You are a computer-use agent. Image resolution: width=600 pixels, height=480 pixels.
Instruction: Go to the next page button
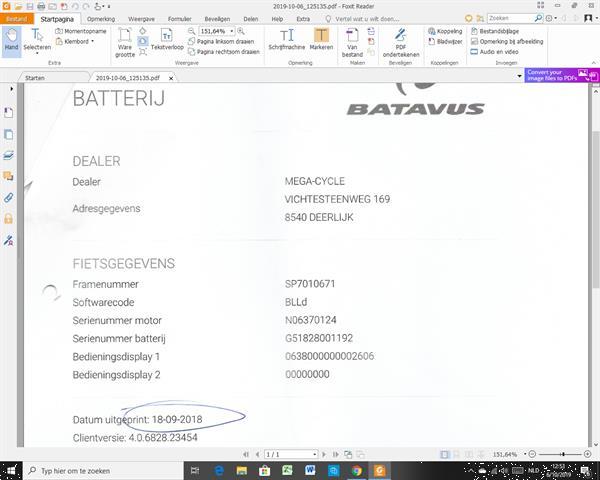point(324,454)
